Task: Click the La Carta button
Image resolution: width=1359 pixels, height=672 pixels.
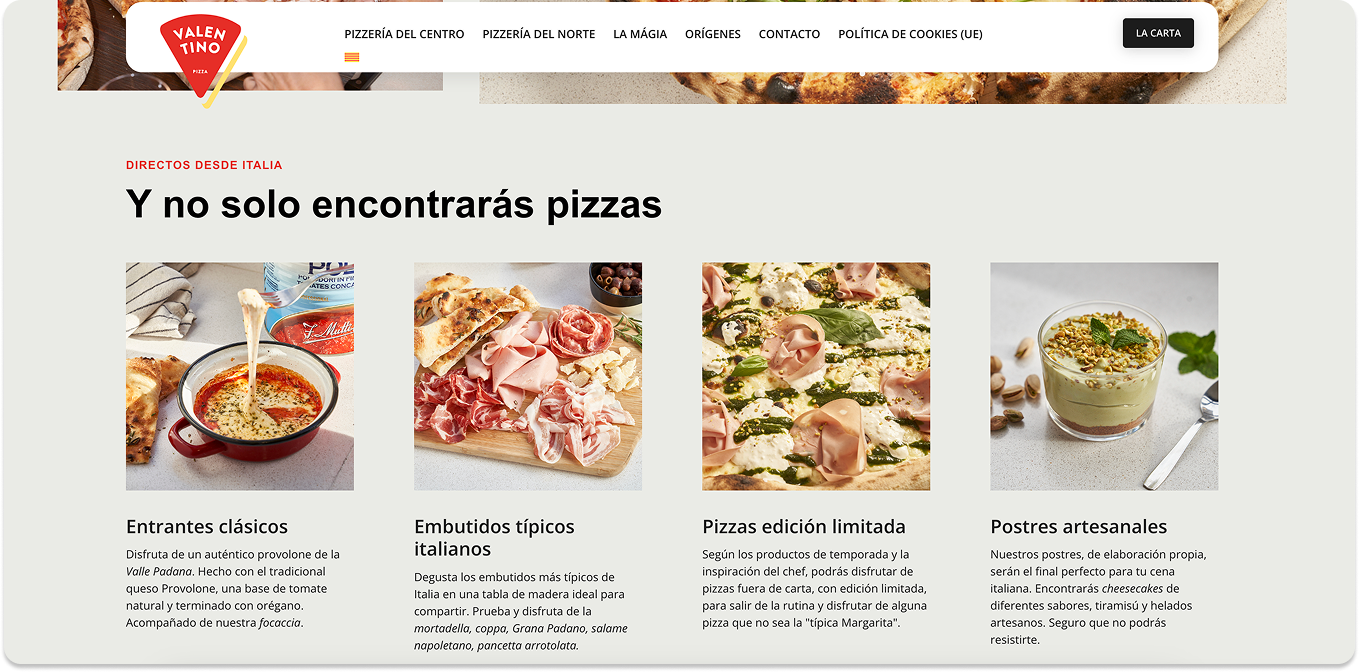Action: coord(1158,33)
